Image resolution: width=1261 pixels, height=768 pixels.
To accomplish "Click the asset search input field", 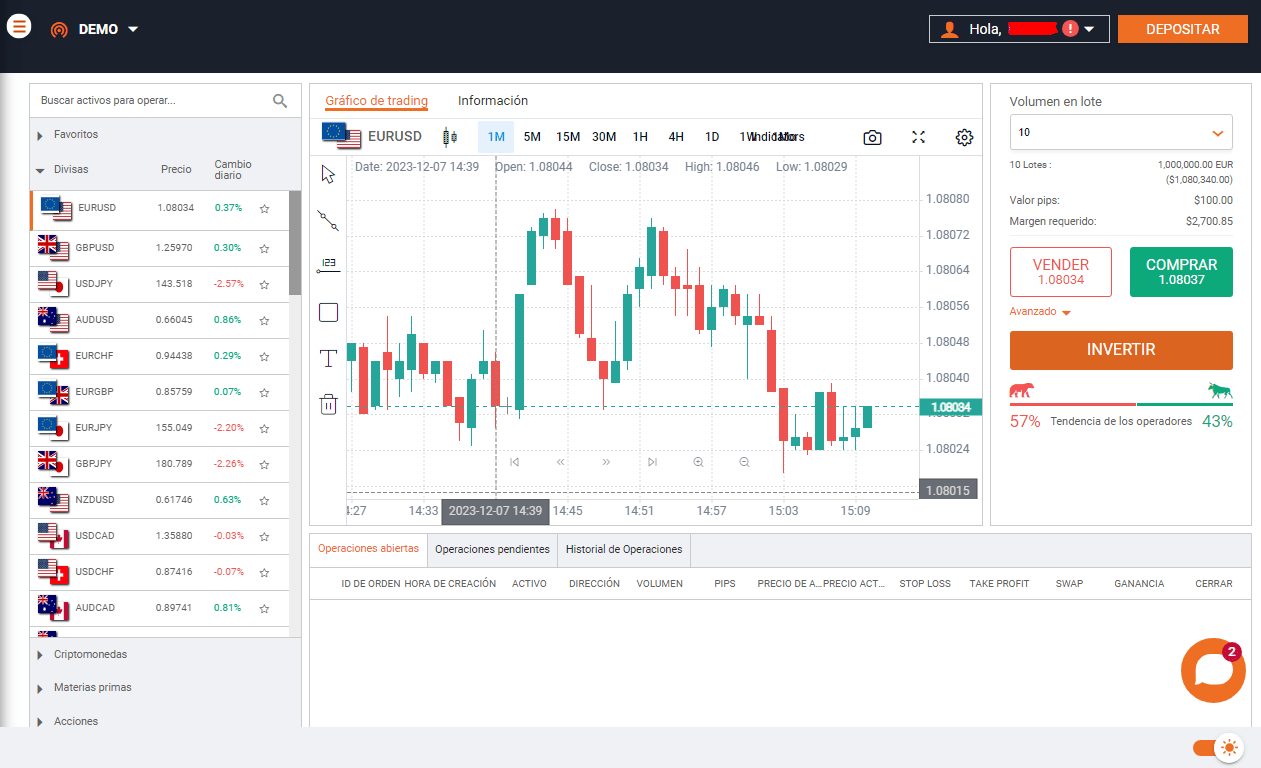I will point(150,101).
